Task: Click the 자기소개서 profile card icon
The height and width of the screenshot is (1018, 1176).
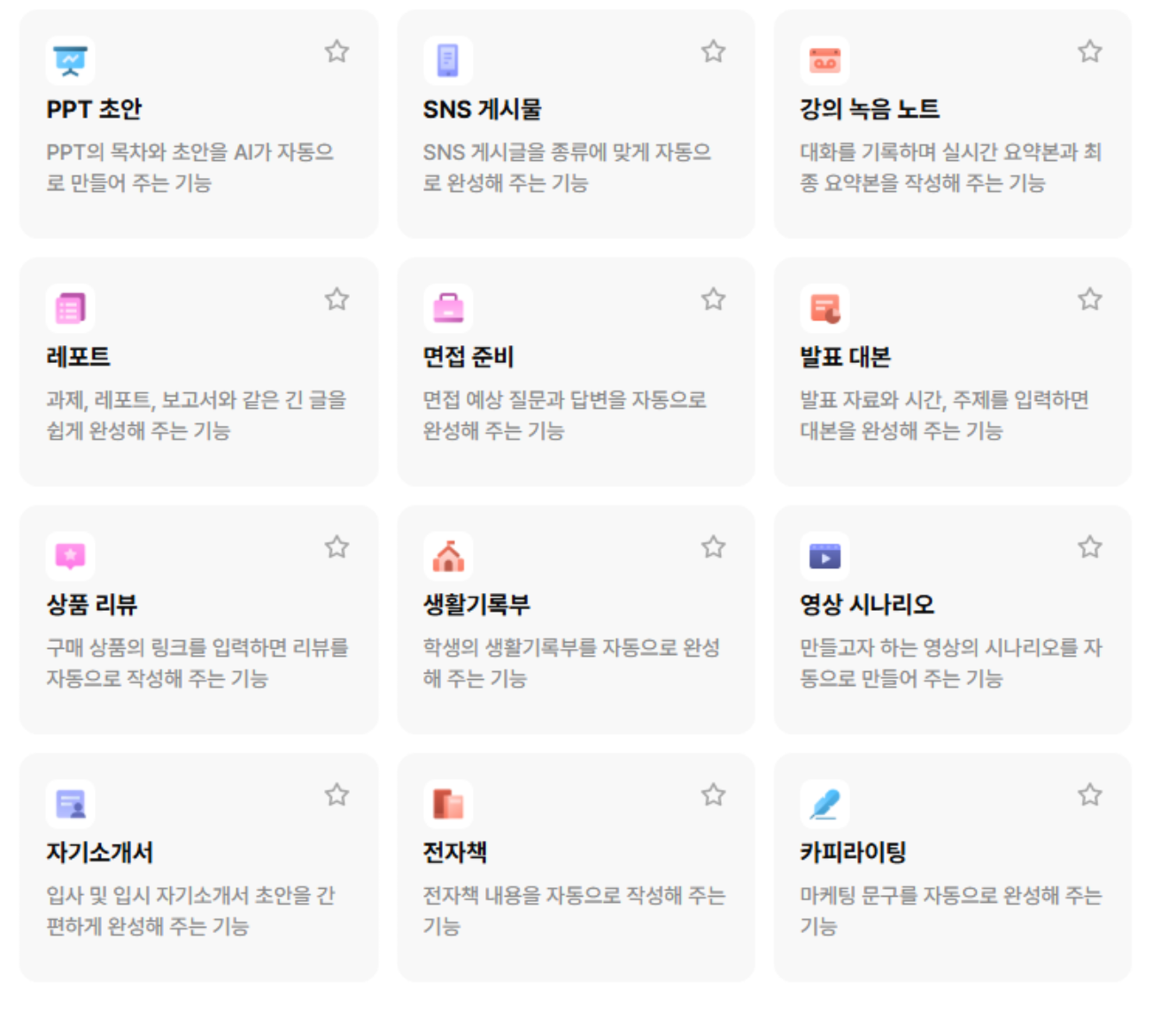Action: pyautogui.click(x=70, y=804)
